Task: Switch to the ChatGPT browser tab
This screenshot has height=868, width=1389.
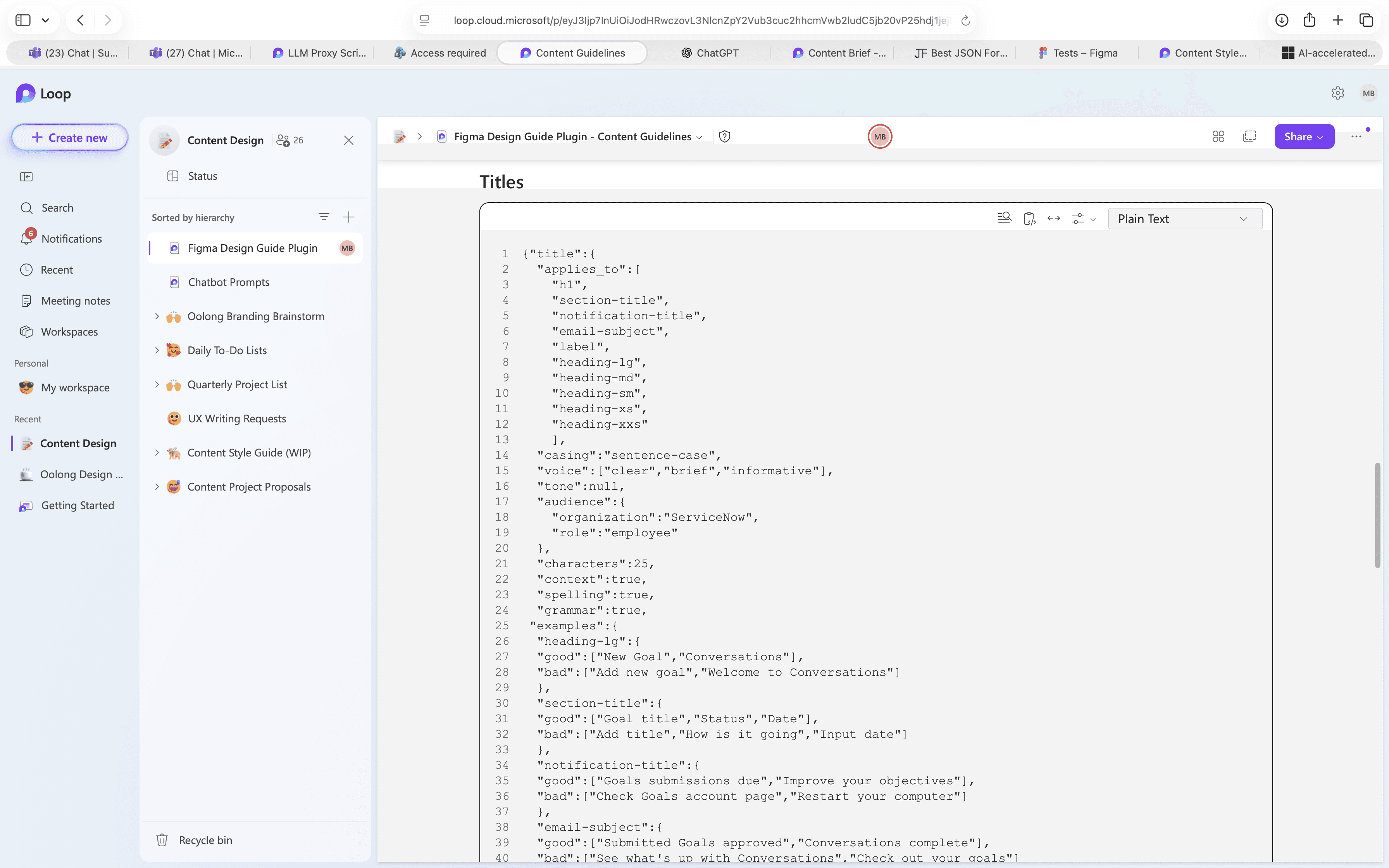Action: [710, 53]
